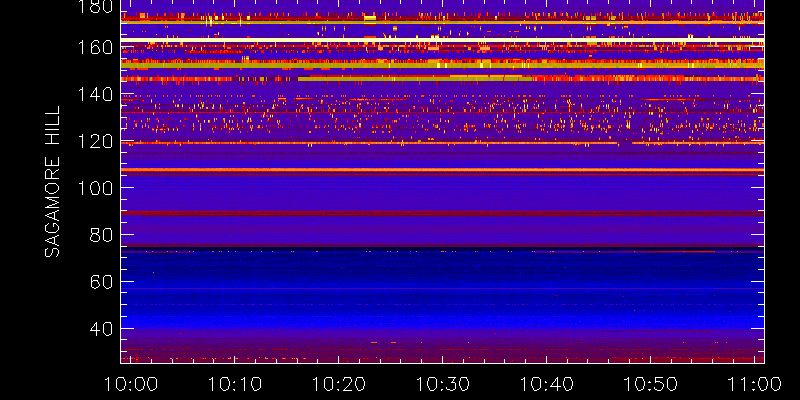
Task: Click the 10:20 time axis label
Action: [x=338, y=384]
